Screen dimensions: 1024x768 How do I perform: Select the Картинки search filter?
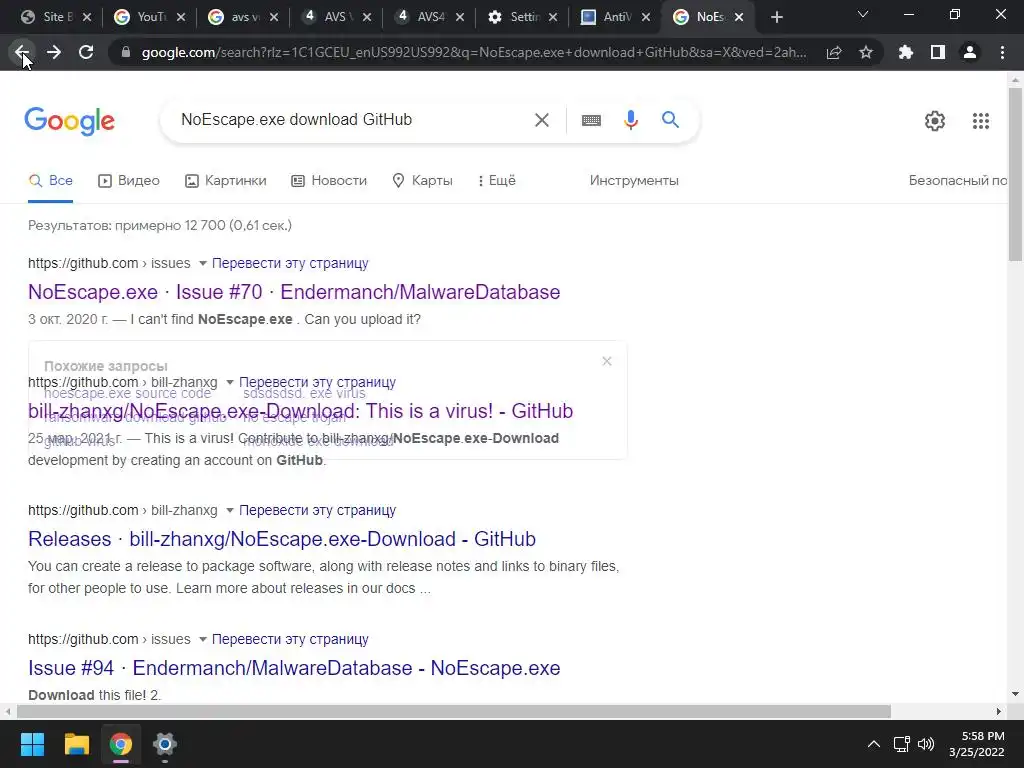click(226, 180)
